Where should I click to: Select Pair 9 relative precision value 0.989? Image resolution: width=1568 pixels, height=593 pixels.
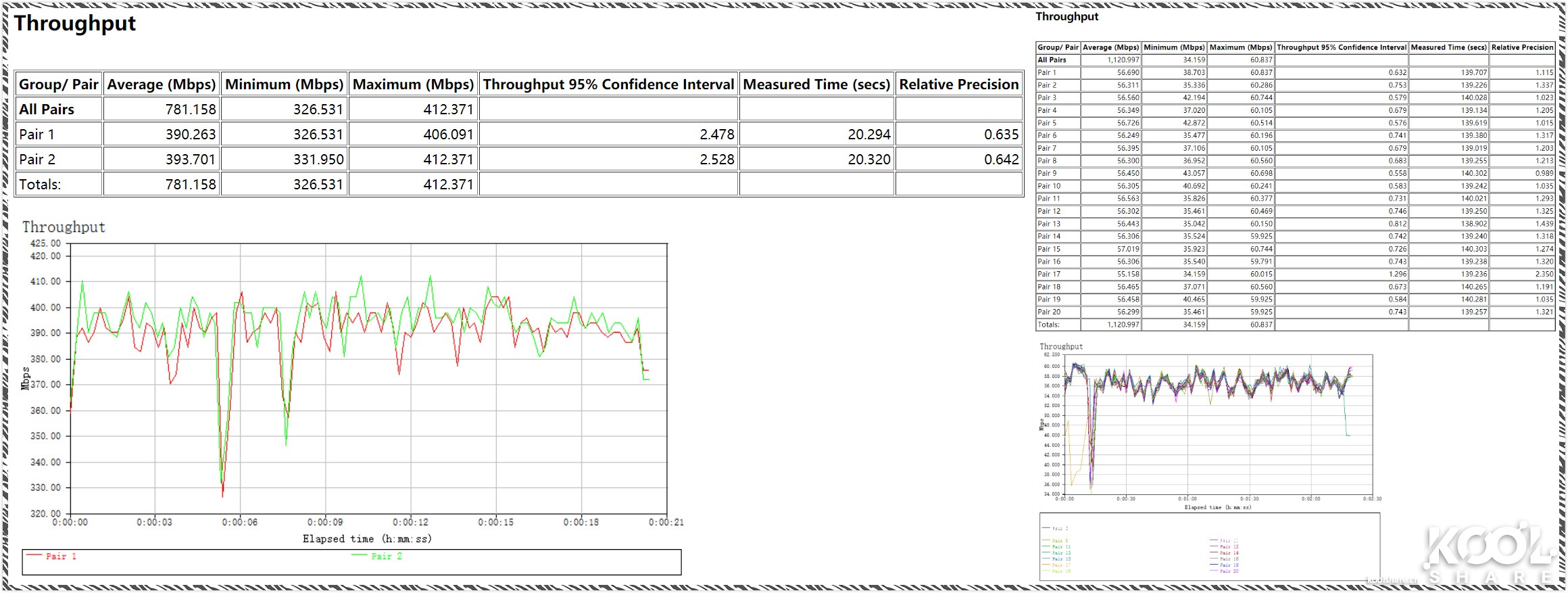(1544, 174)
